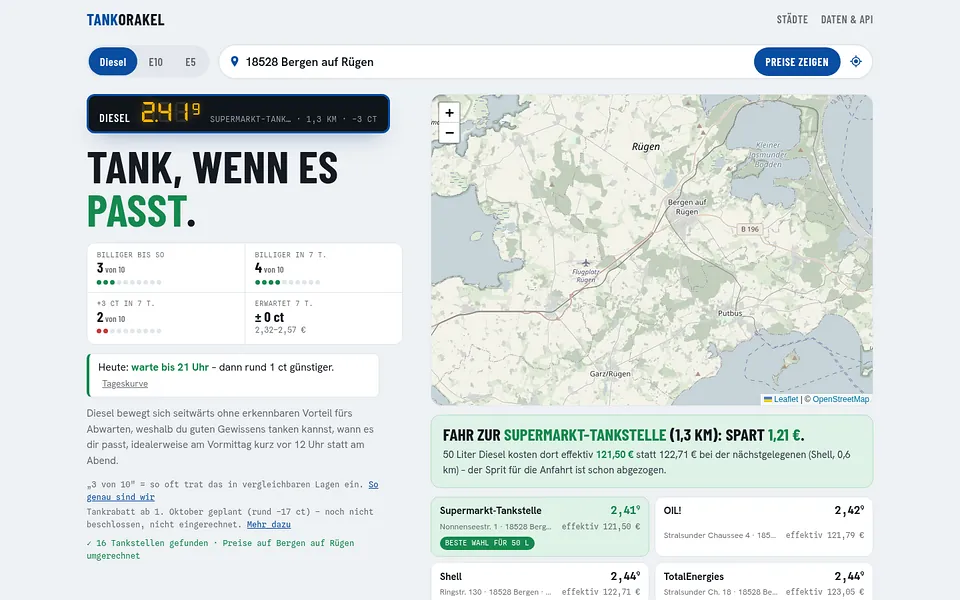Select the OIL! station card

tap(763, 527)
